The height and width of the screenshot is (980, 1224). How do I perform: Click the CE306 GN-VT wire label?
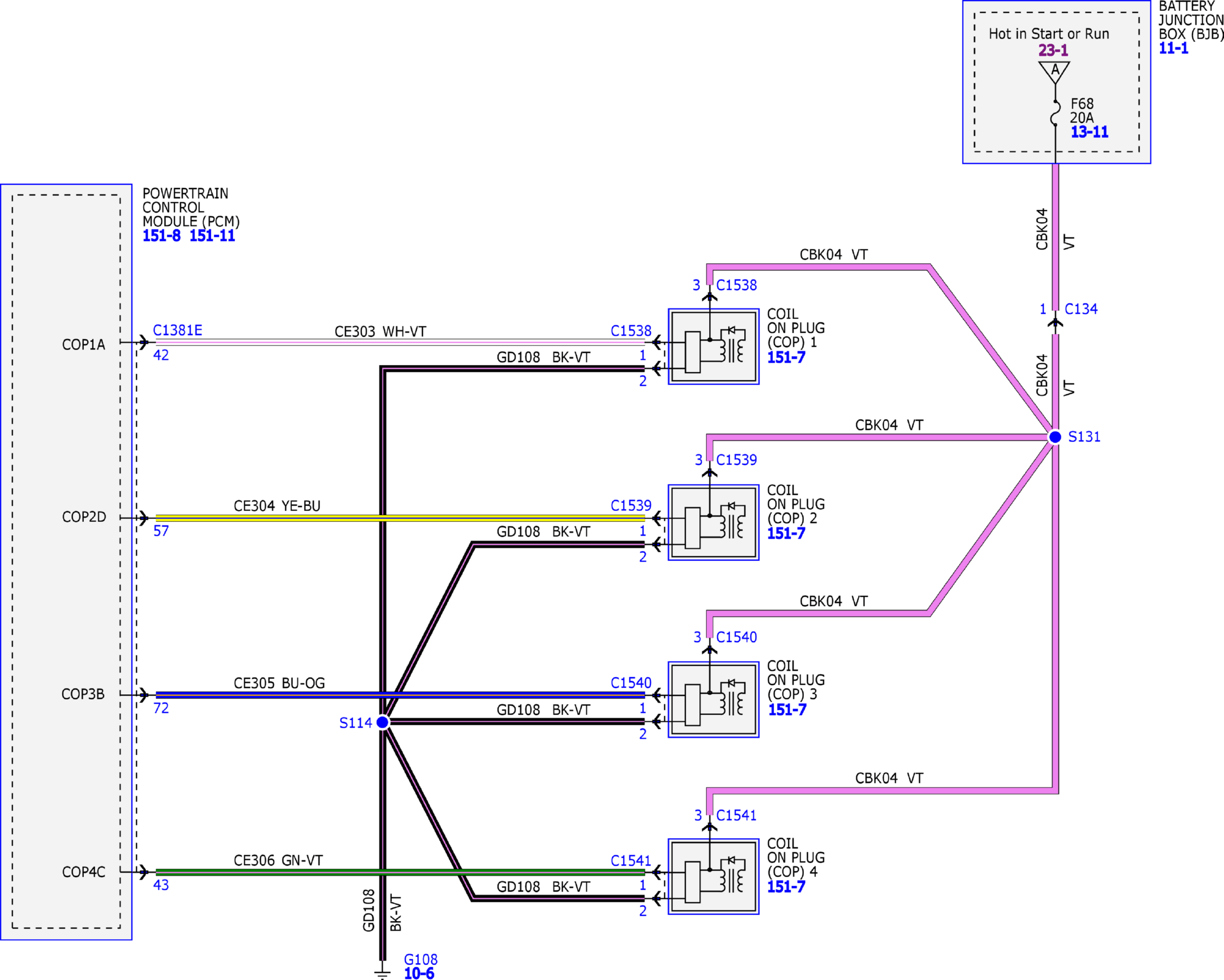pyautogui.click(x=278, y=860)
